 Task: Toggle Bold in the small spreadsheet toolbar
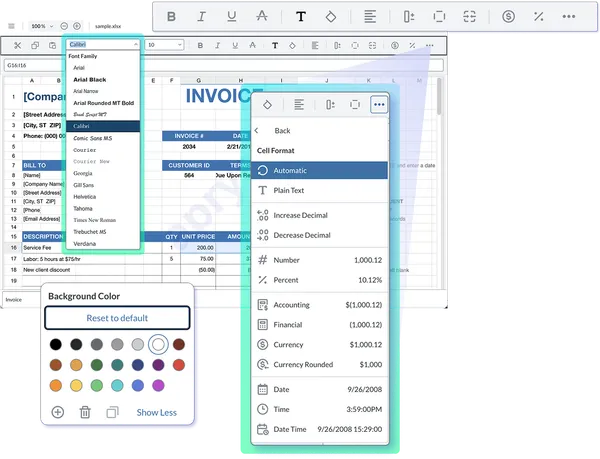tap(200, 46)
